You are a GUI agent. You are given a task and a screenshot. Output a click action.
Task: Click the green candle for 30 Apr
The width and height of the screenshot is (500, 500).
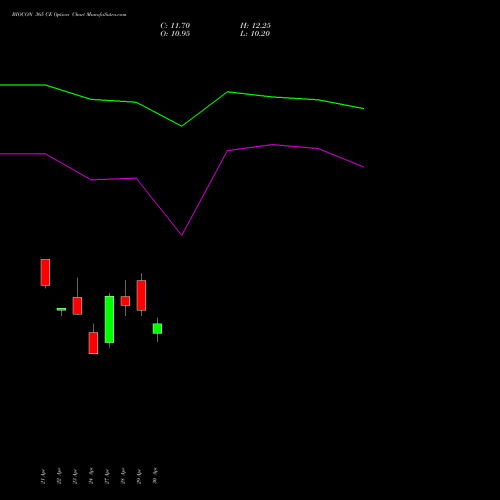click(x=157, y=328)
